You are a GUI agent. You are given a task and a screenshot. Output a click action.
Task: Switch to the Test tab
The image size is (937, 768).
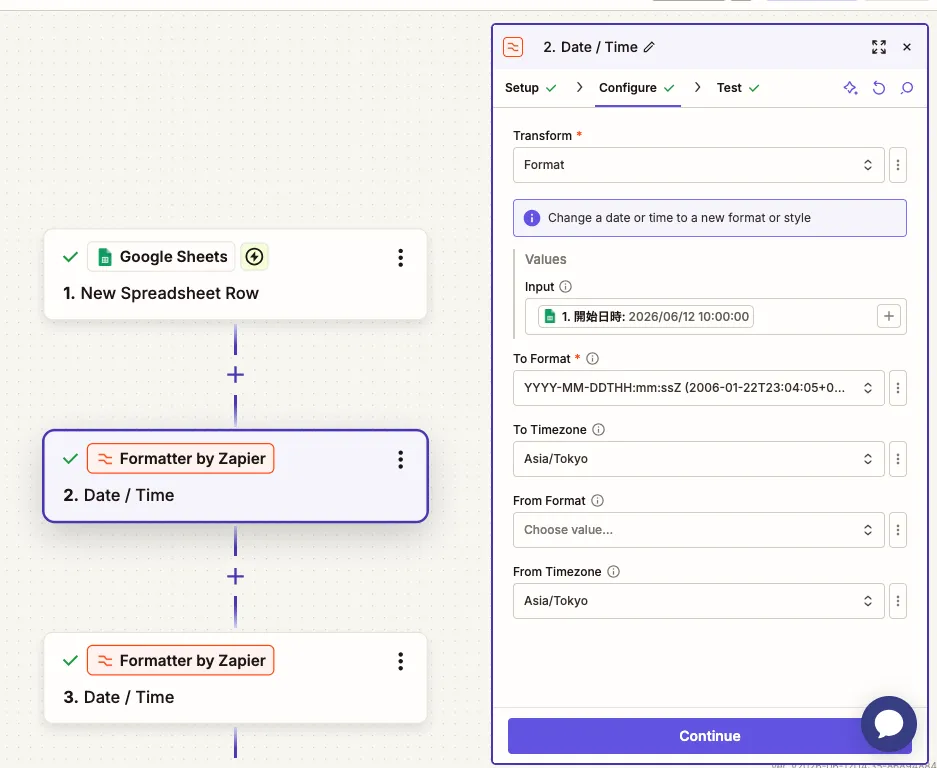738,88
